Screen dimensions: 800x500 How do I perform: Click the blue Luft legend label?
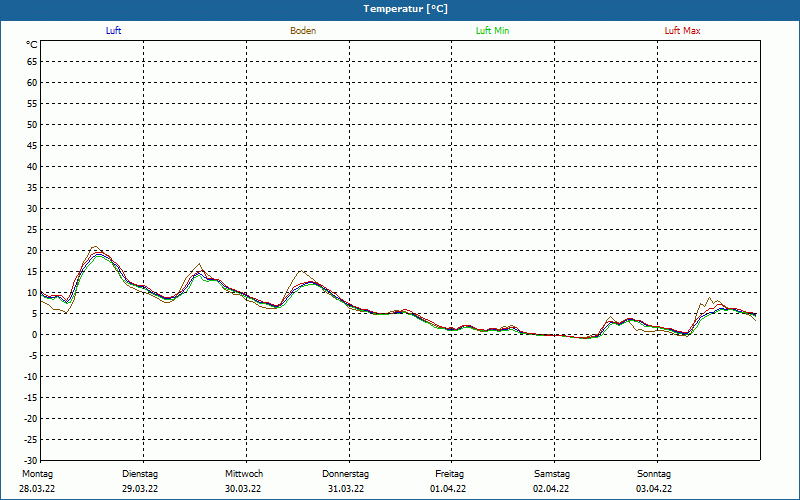click(x=113, y=31)
